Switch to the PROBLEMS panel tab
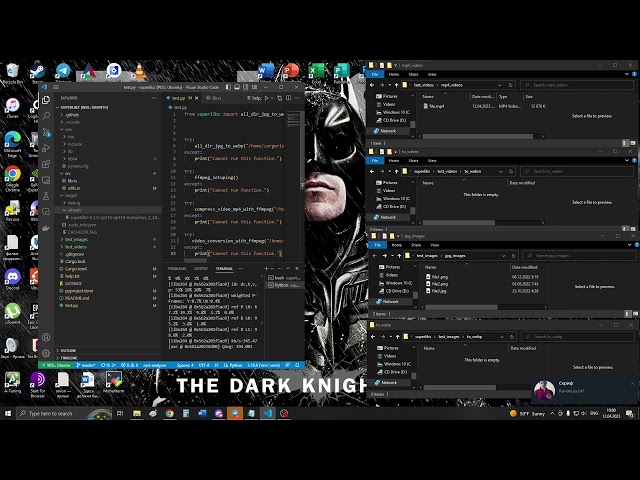Image resolution: width=640 pixels, height=480 pixels. tap(177, 269)
